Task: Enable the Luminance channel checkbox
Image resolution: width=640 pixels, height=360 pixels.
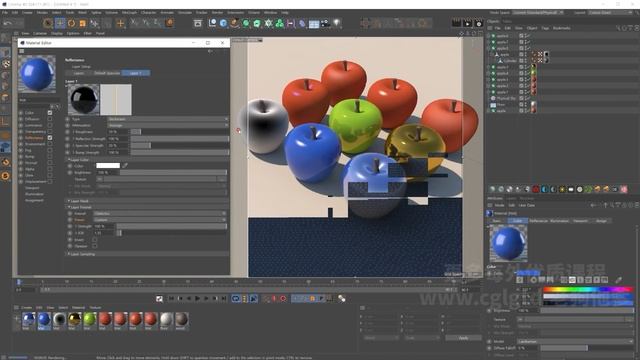Action: point(50,125)
